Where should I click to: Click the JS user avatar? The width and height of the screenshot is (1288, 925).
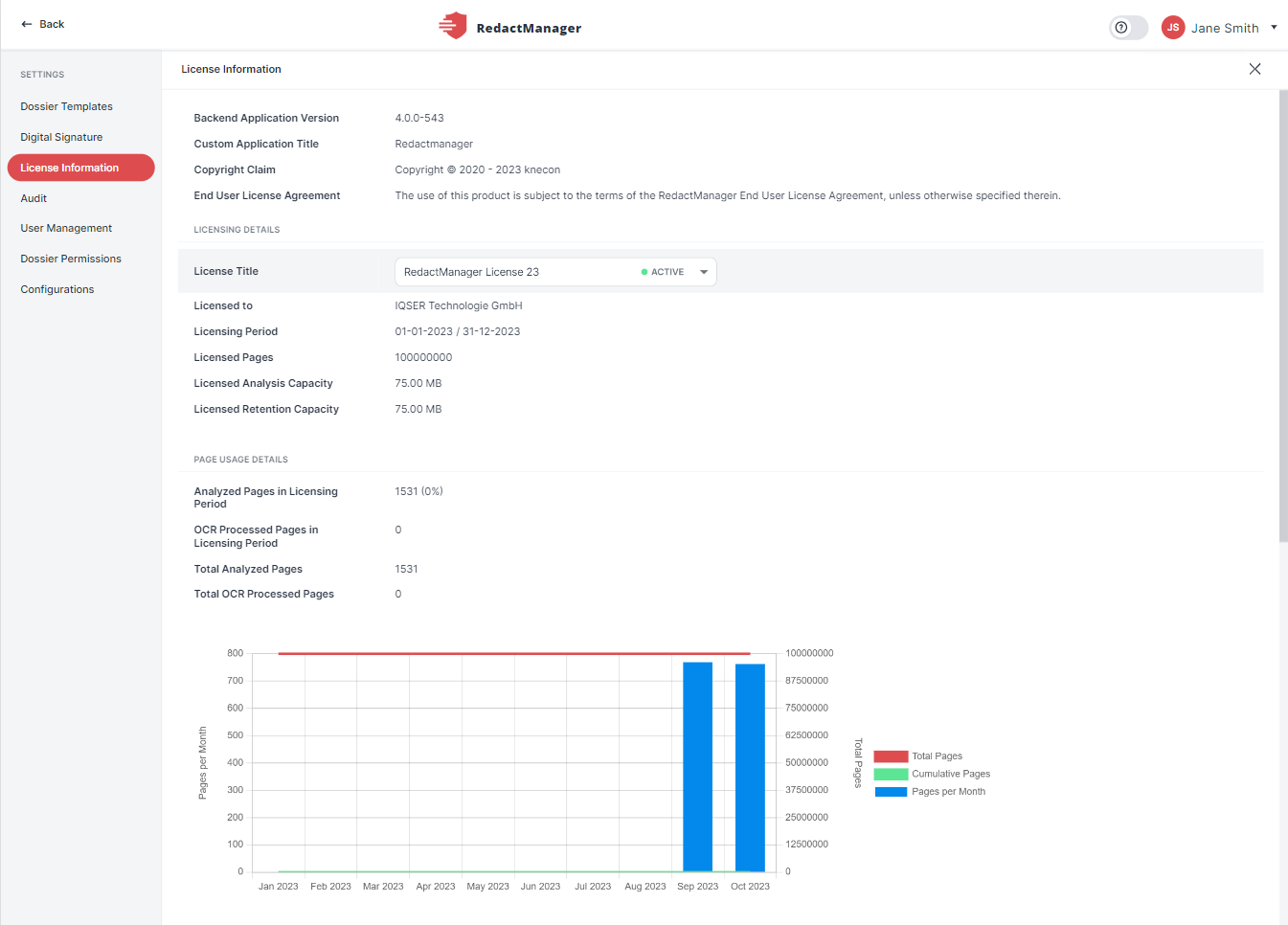point(1173,28)
